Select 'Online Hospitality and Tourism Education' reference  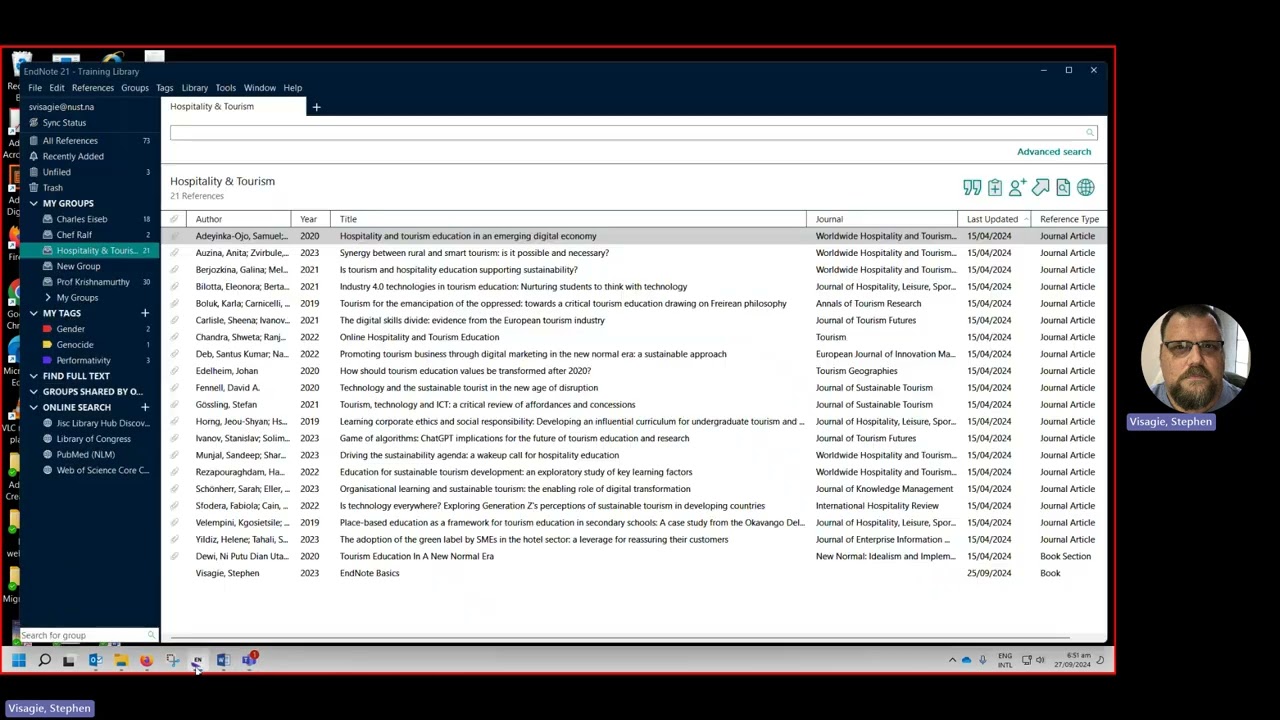point(634,337)
